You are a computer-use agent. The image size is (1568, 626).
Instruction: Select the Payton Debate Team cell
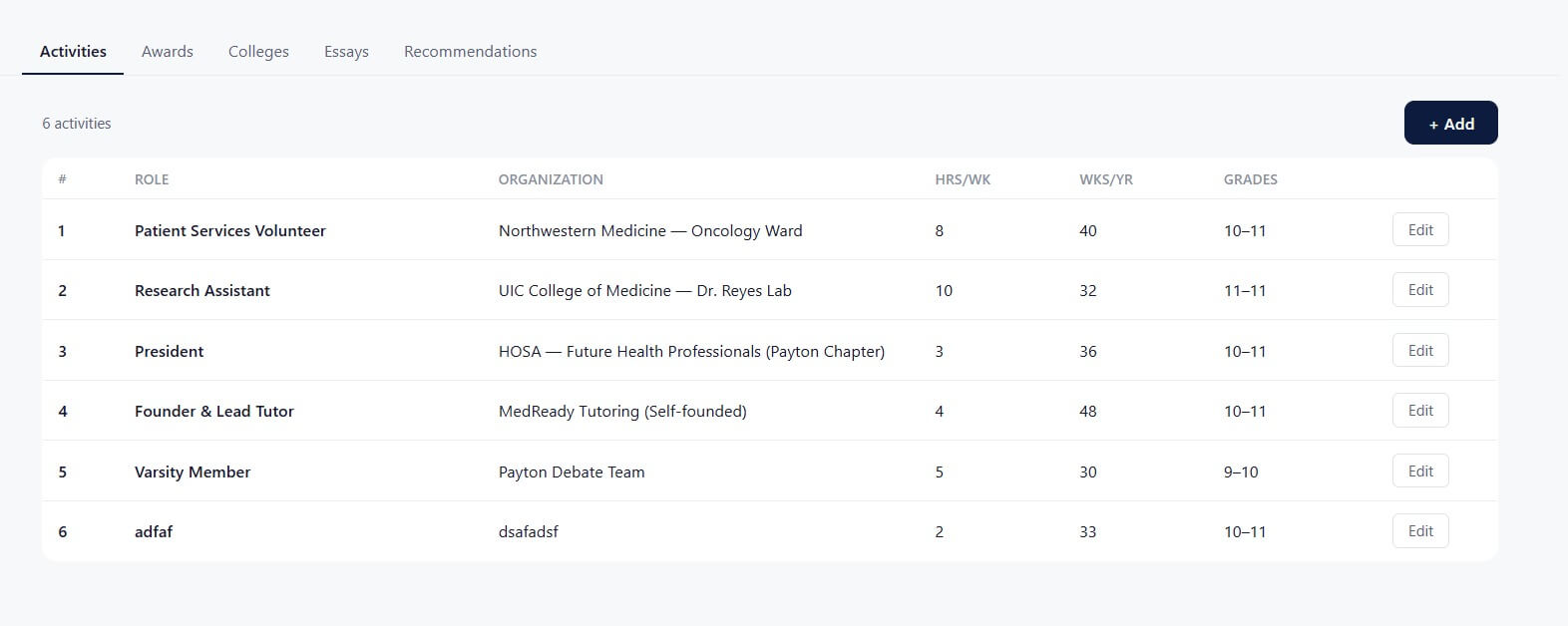572,472
